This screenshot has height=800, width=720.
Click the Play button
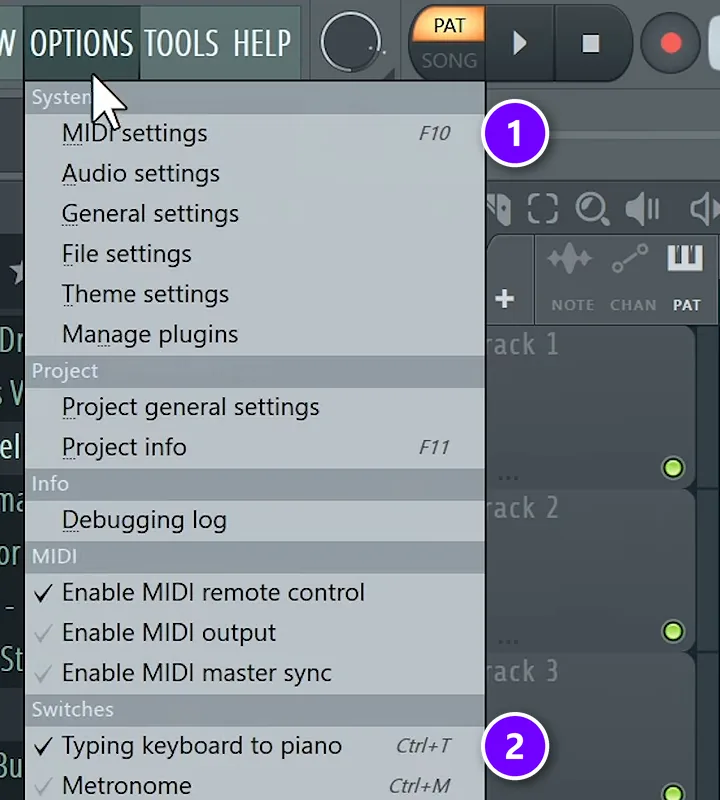click(x=519, y=43)
